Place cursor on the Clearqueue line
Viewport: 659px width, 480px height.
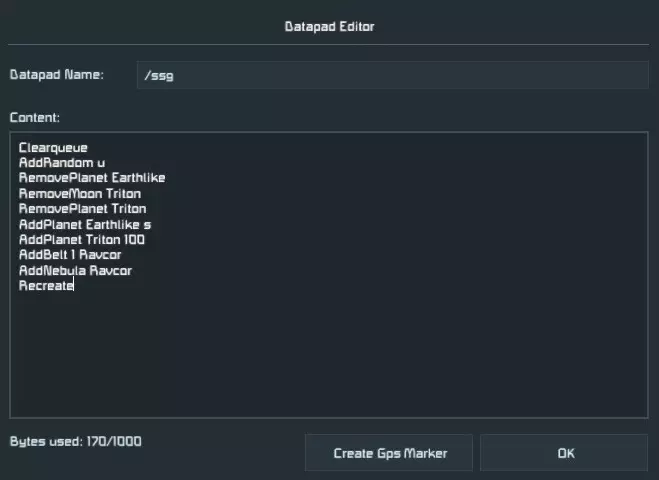tap(53, 148)
